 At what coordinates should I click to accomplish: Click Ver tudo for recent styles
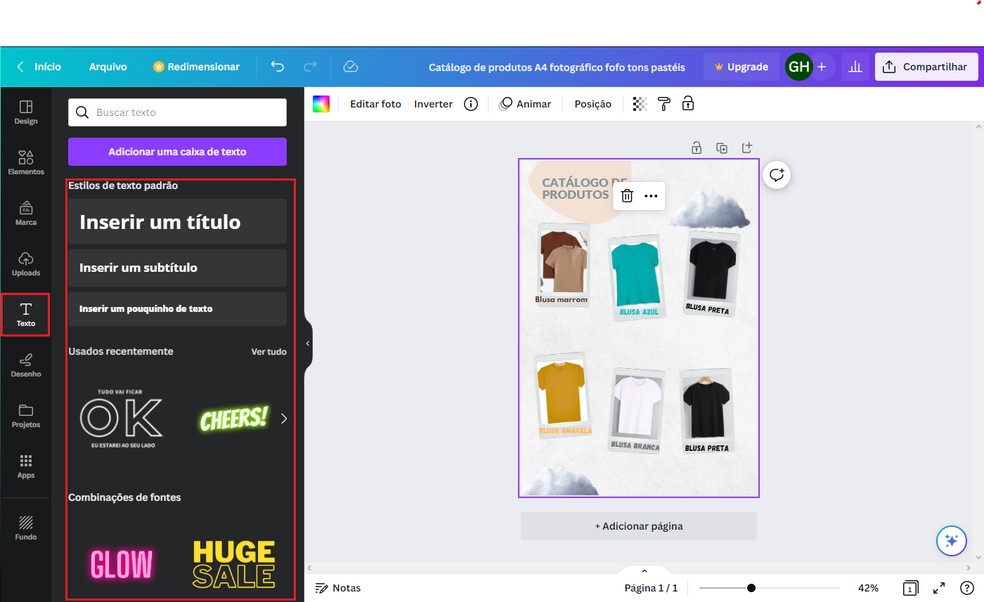coord(269,352)
